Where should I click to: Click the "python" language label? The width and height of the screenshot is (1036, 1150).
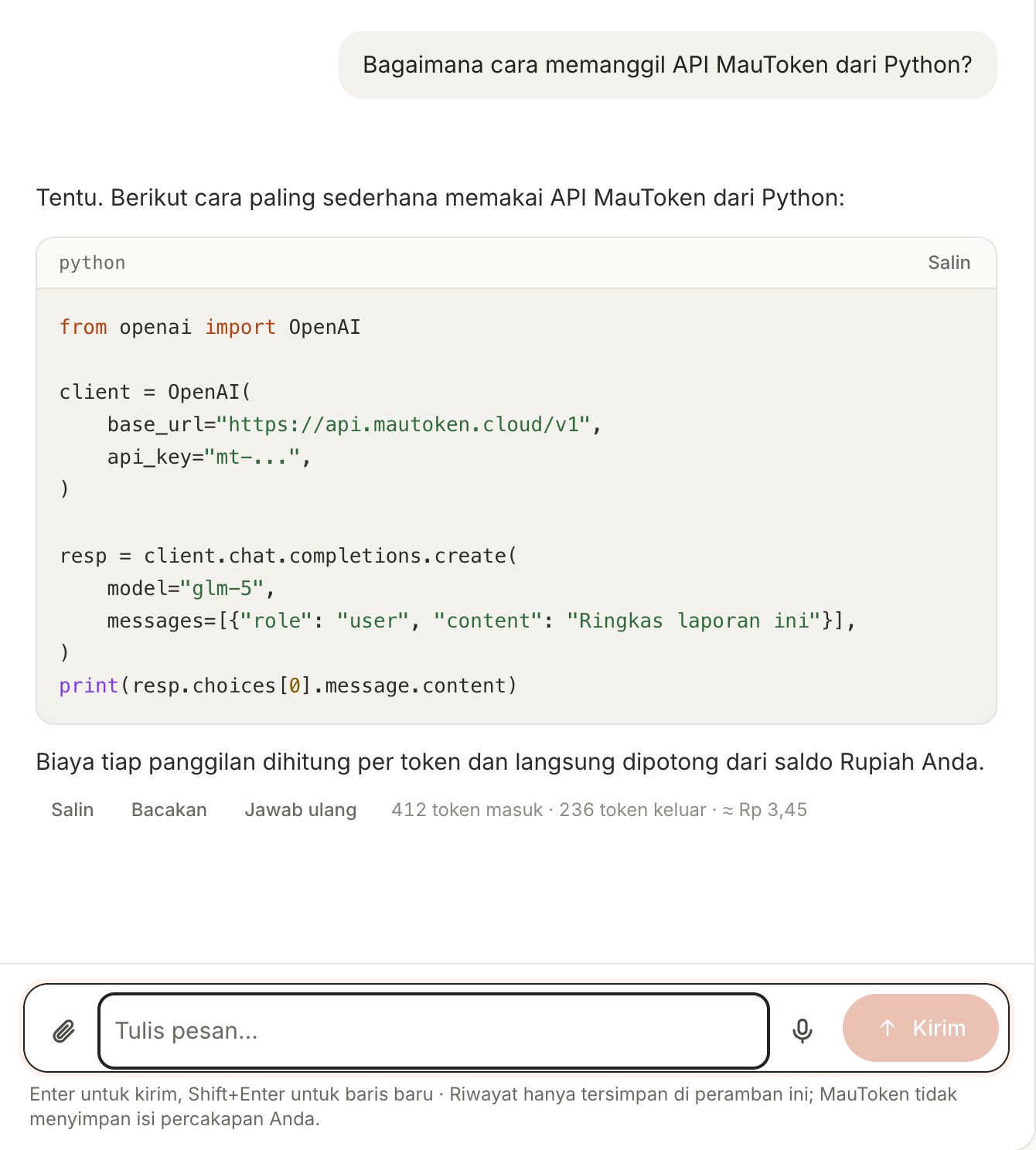[x=92, y=263]
